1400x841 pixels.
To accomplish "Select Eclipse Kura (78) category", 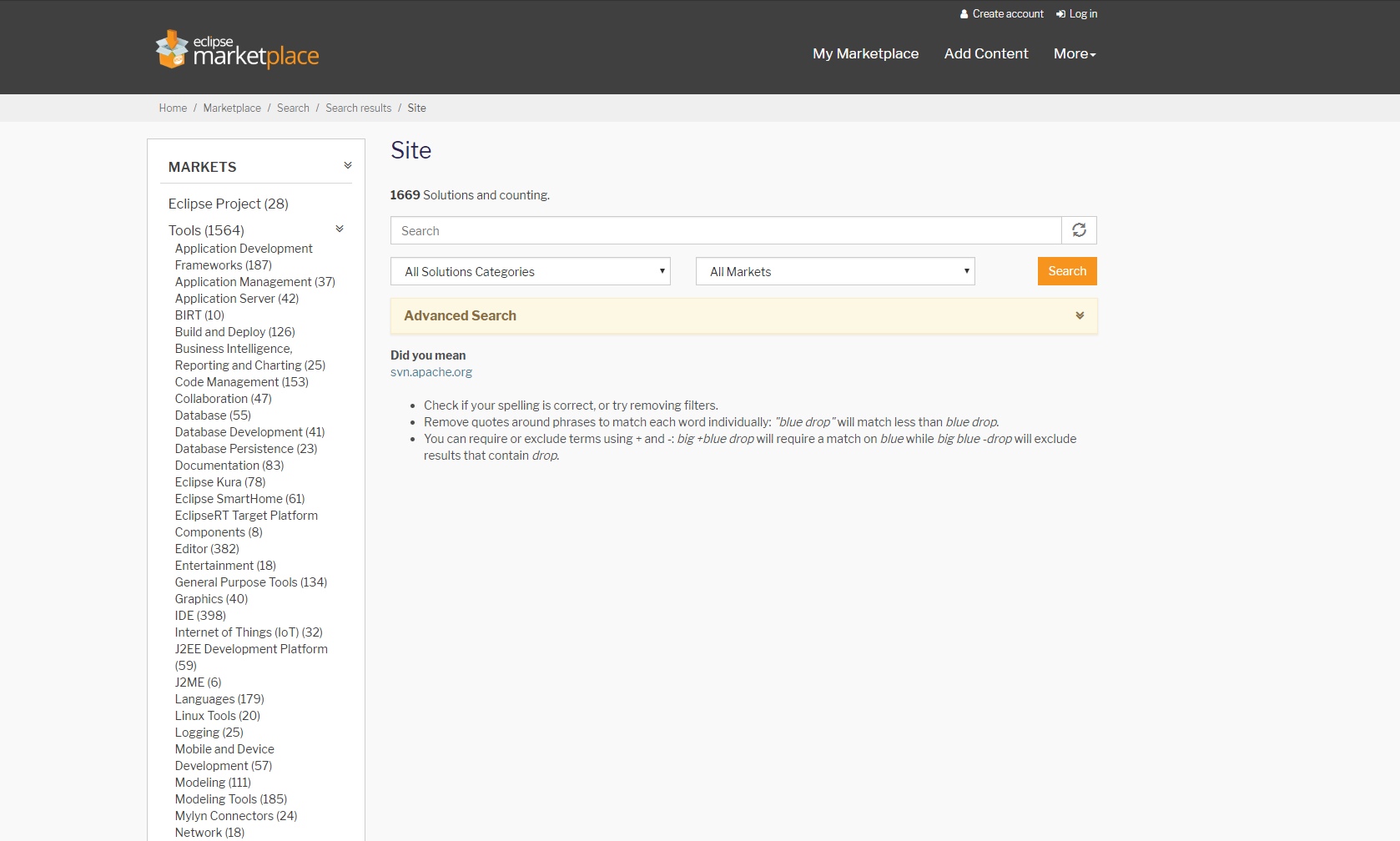I will [x=220, y=482].
